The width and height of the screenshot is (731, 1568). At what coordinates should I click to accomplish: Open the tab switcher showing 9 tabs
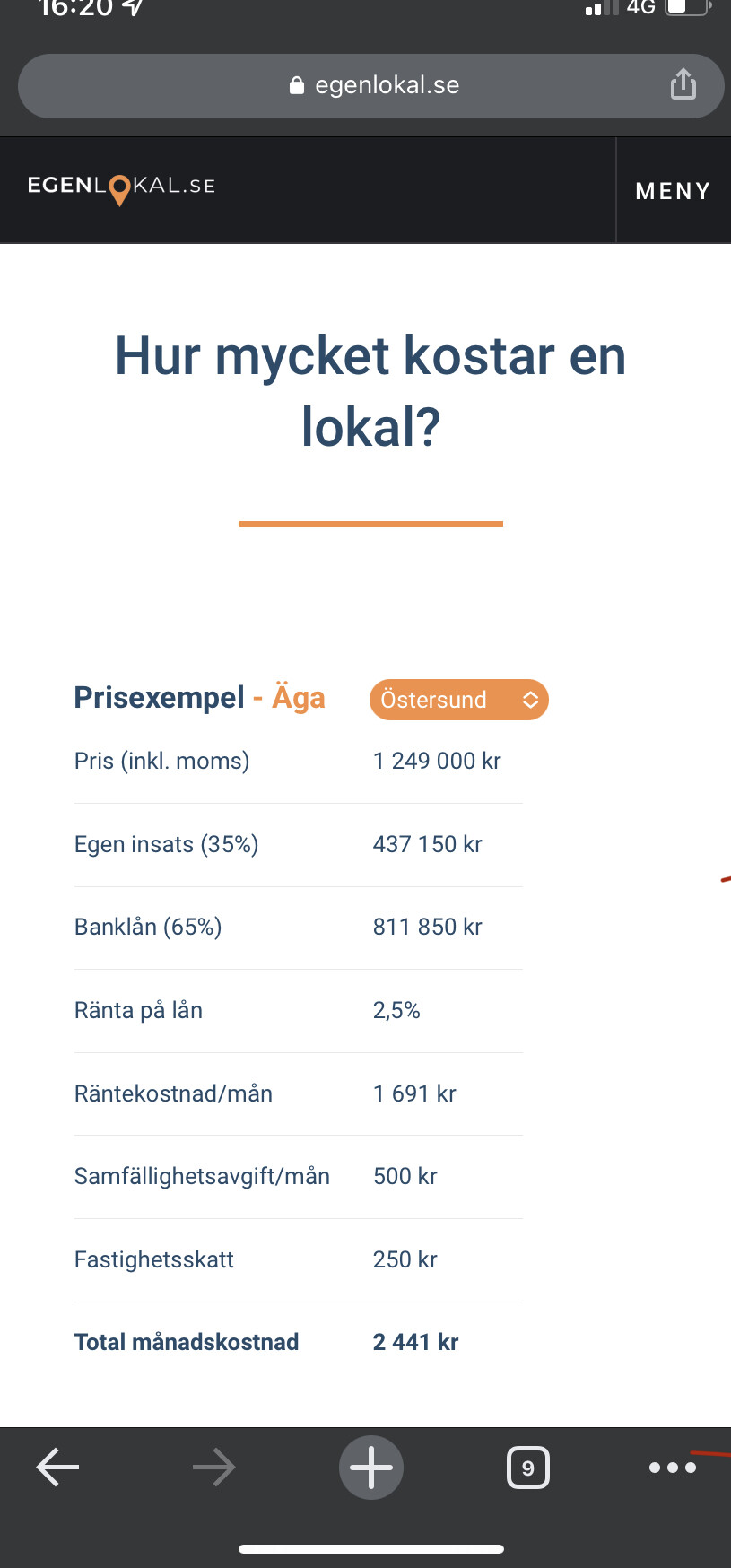click(x=528, y=1468)
